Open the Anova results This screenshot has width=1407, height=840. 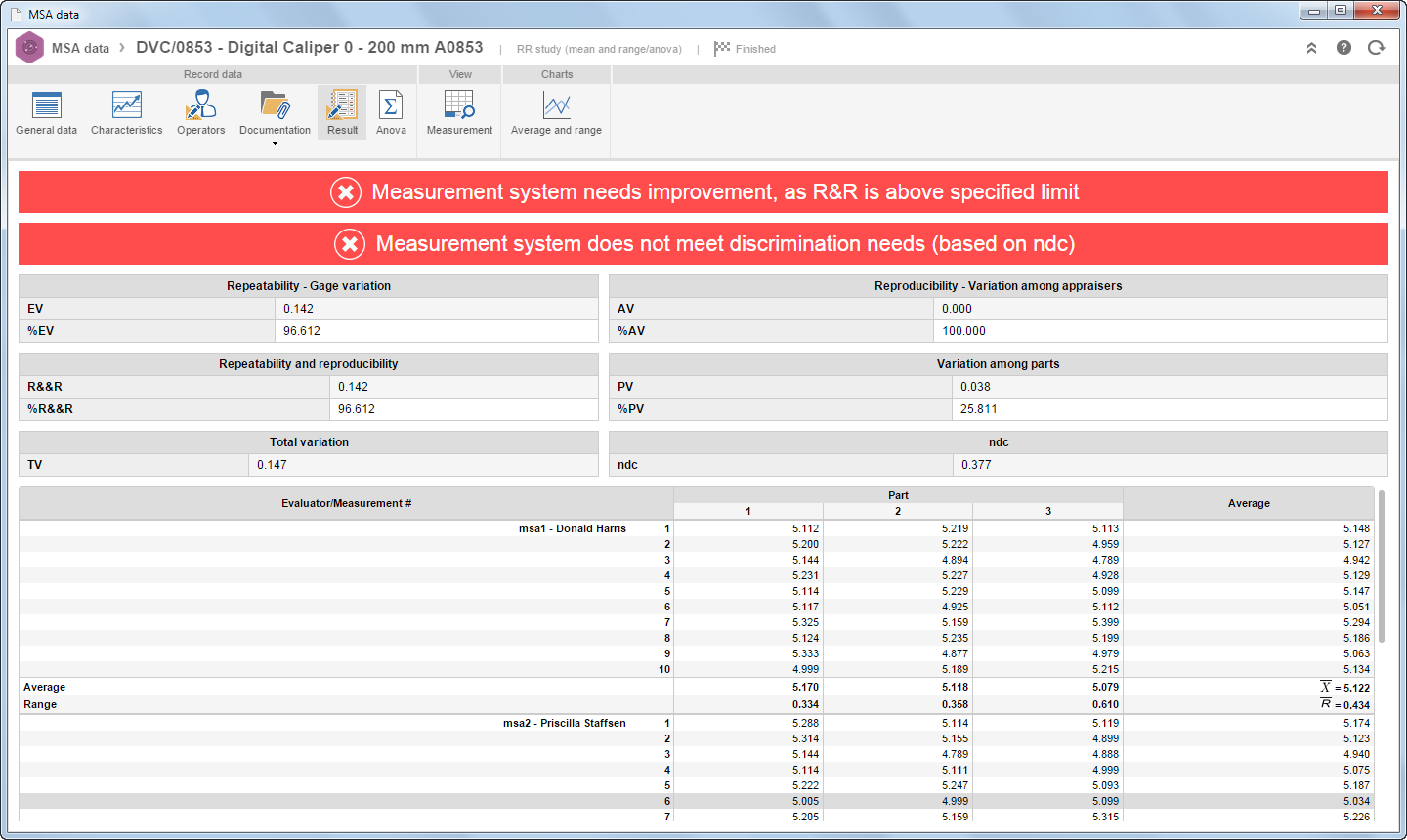pyautogui.click(x=391, y=112)
